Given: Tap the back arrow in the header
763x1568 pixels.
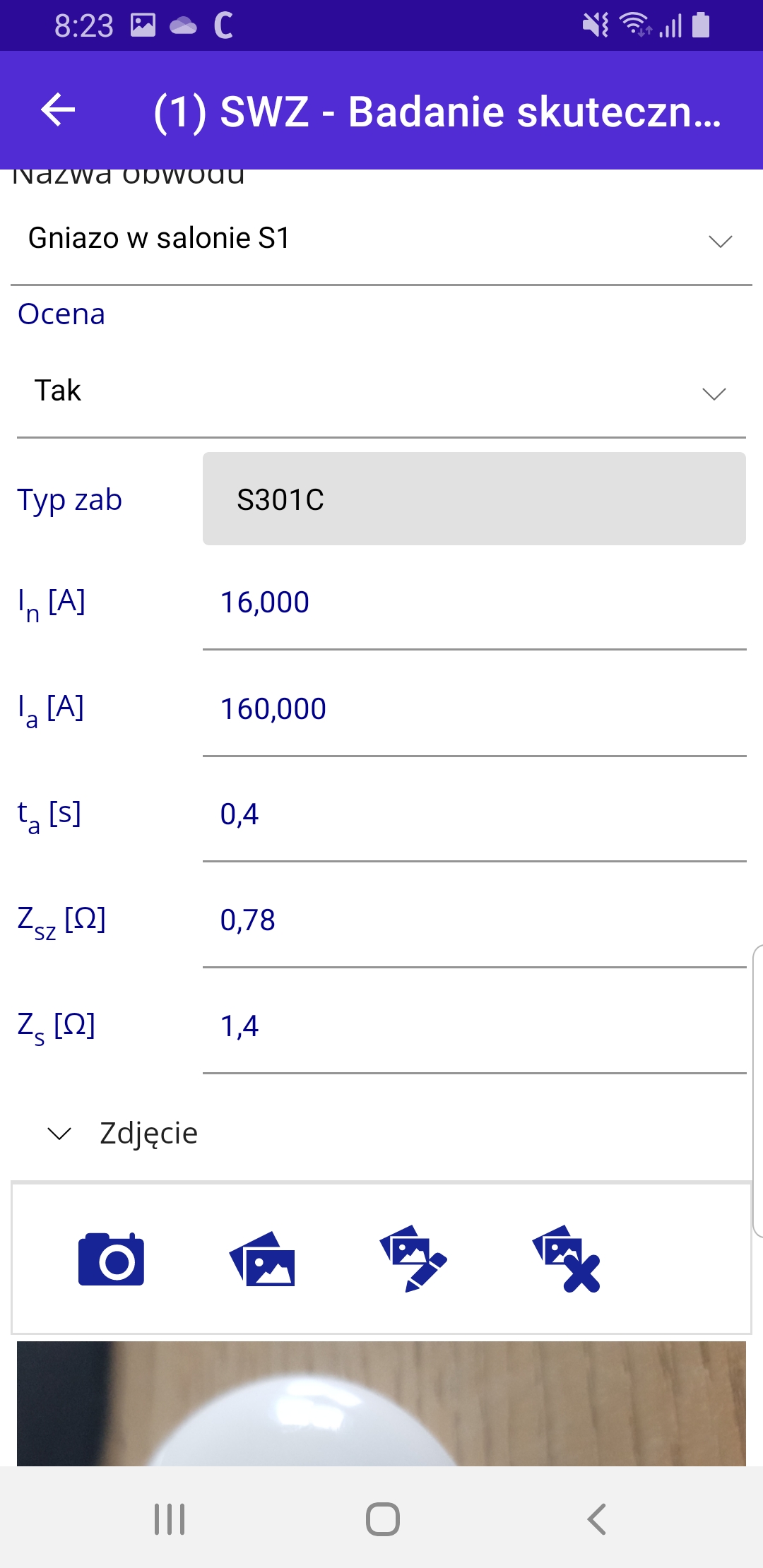Looking at the screenshot, I should point(58,110).
